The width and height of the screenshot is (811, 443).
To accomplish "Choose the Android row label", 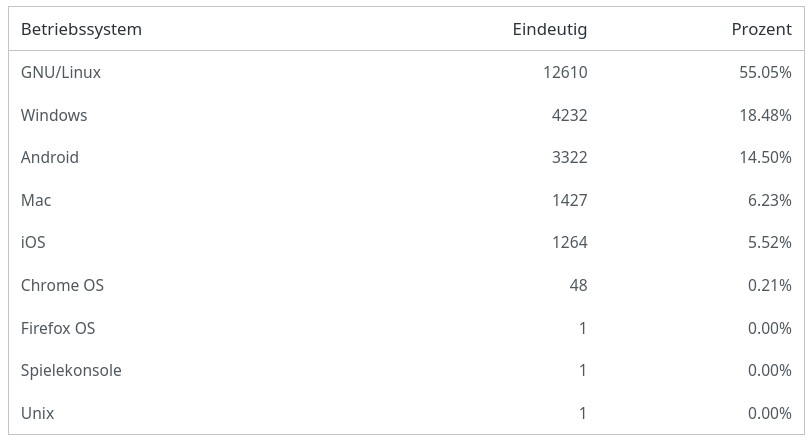I will click(x=50, y=157).
